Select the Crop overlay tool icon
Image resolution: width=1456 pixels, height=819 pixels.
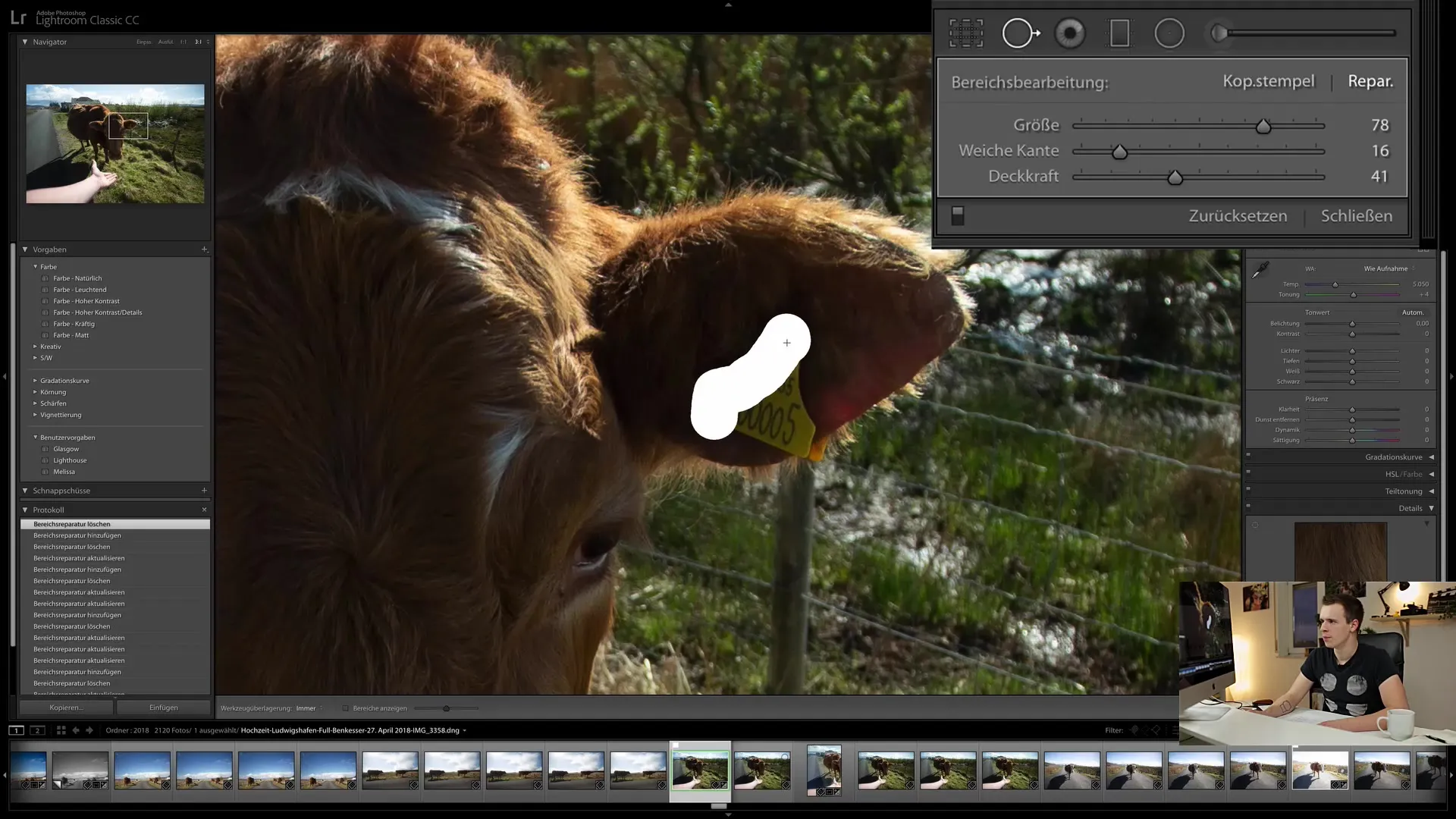click(x=965, y=33)
